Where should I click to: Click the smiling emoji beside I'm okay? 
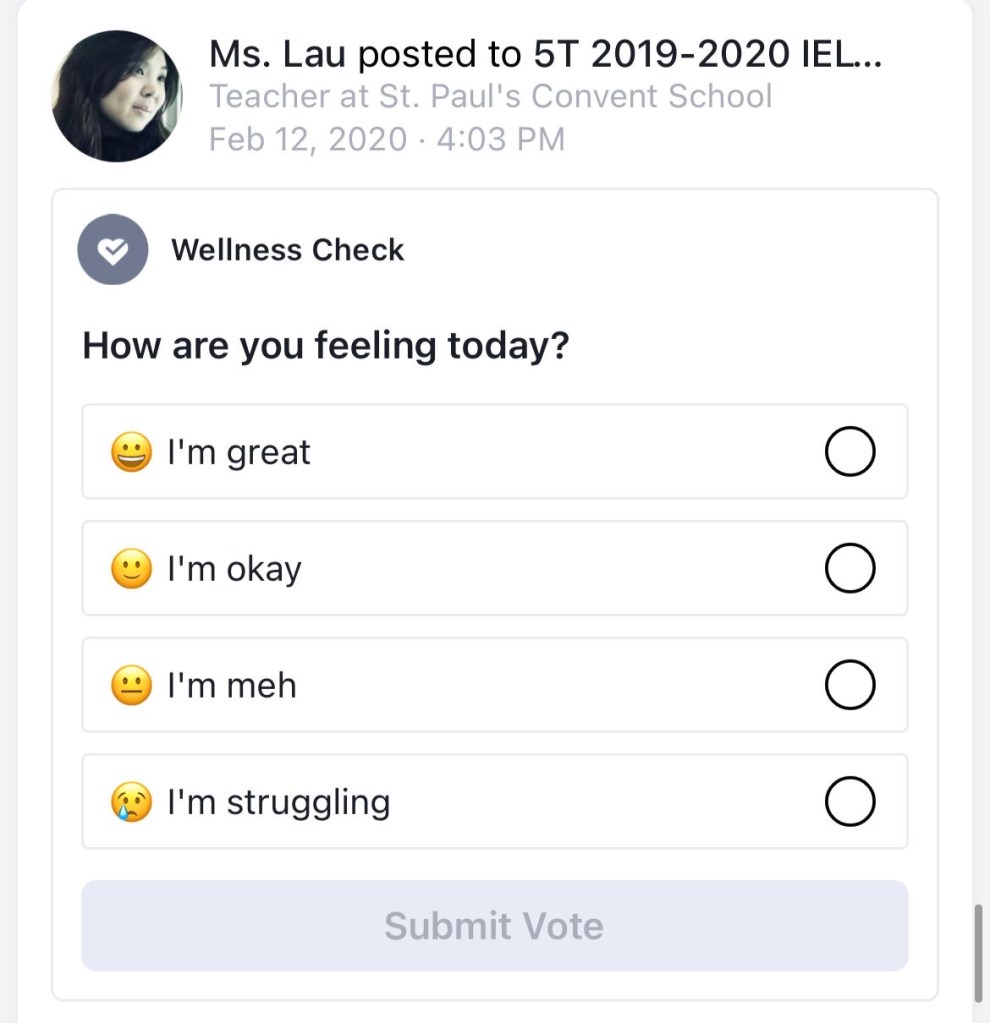[x=131, y=569]
